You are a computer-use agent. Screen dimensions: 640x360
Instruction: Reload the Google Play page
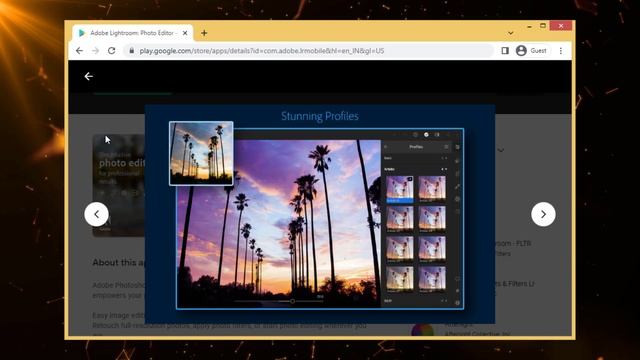pos(111,51)
